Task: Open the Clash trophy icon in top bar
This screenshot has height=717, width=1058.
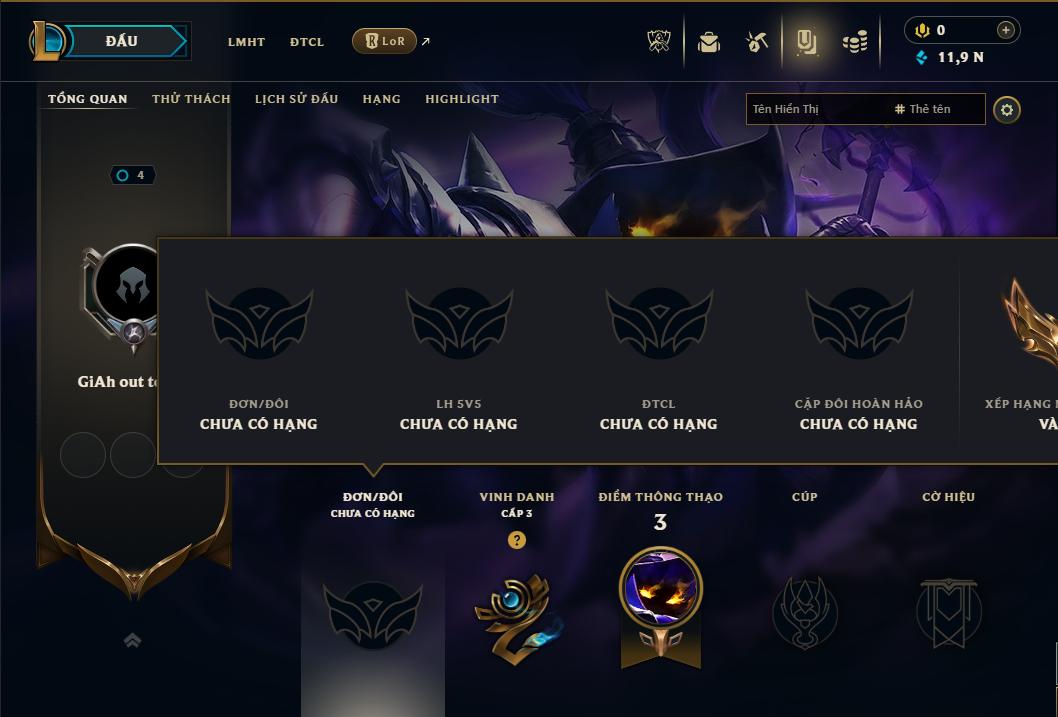Action: pos(659,41)
